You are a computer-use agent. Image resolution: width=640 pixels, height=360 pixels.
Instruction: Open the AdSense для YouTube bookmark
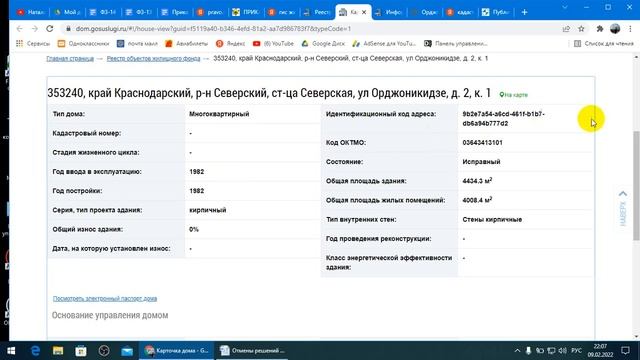pyautogui.click(x=384, y=43)
